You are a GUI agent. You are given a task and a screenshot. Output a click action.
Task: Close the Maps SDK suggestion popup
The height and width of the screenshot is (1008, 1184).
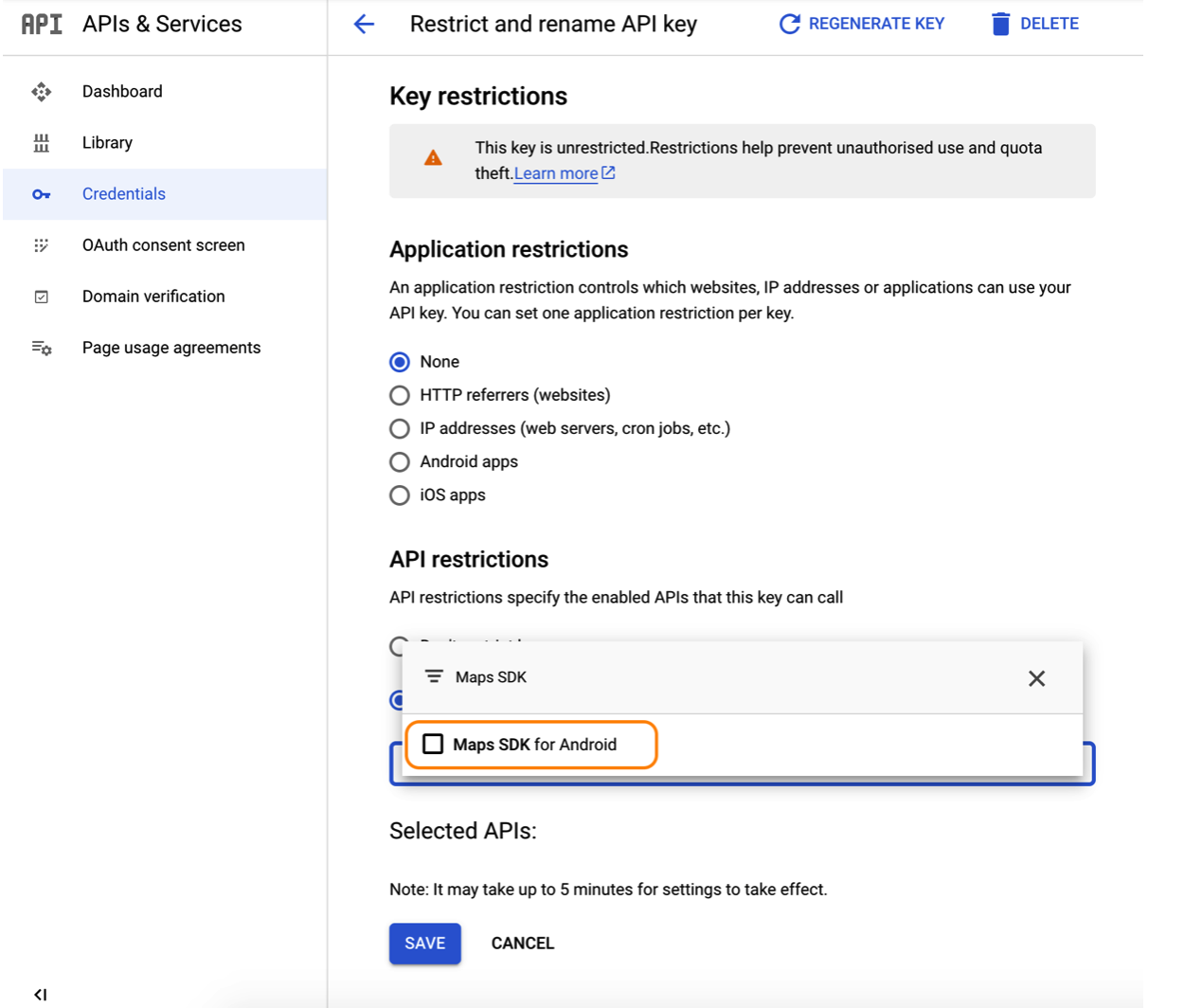tap(1036, 678)
